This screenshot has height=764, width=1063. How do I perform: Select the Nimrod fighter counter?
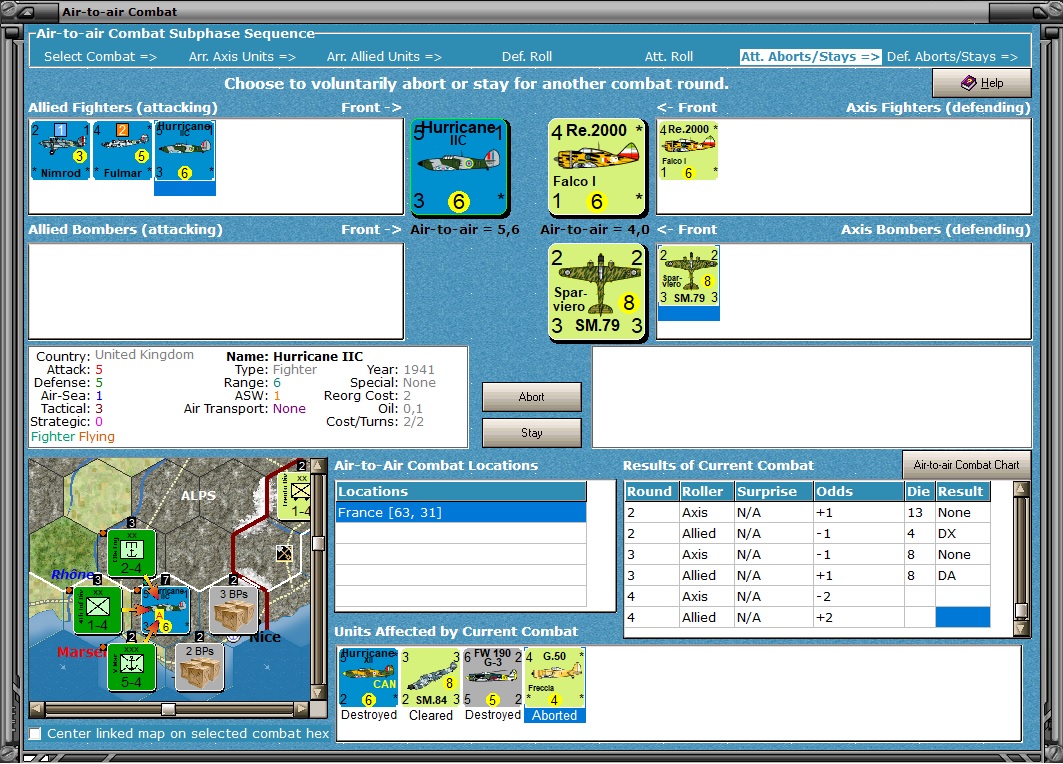[60, 150]
